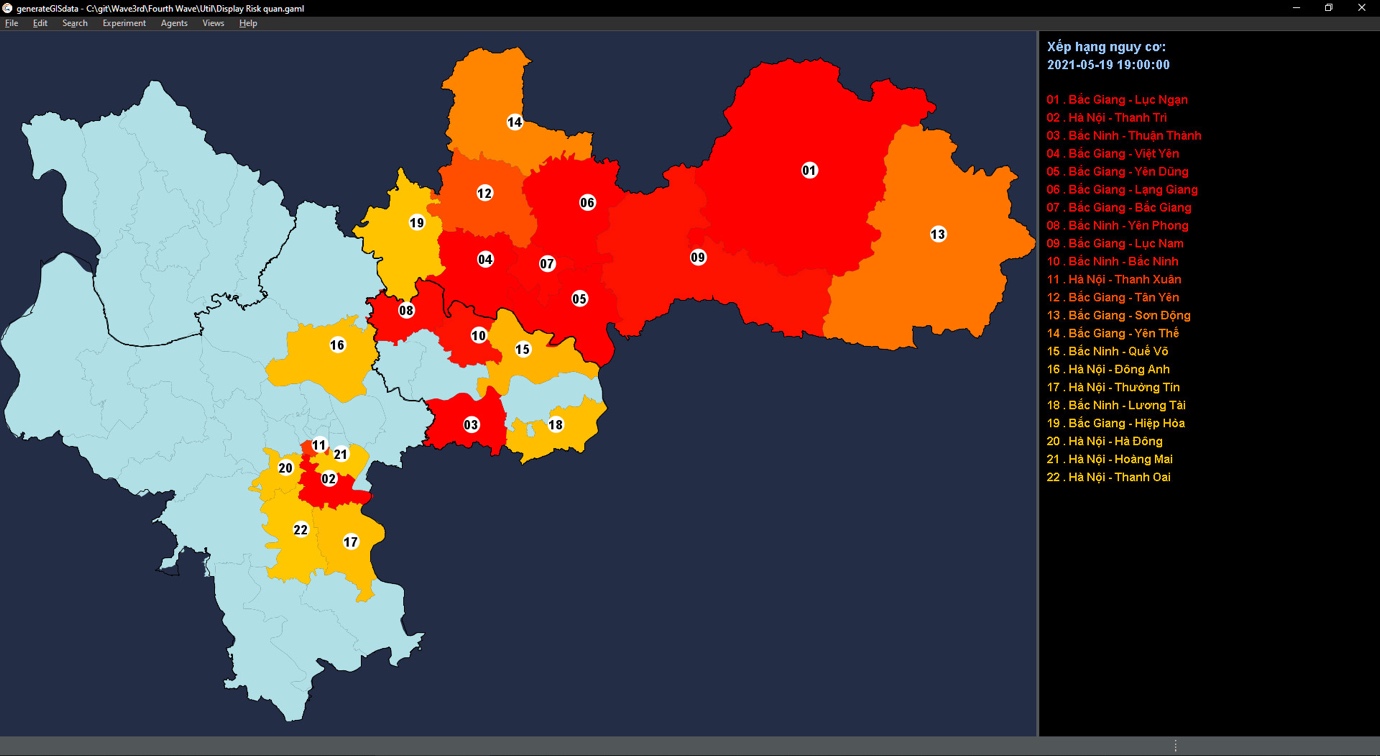Click list entry '02 . Hà Nội - Thanh Trì'
The image size is (1380, 756).
tap(1106, 118)
